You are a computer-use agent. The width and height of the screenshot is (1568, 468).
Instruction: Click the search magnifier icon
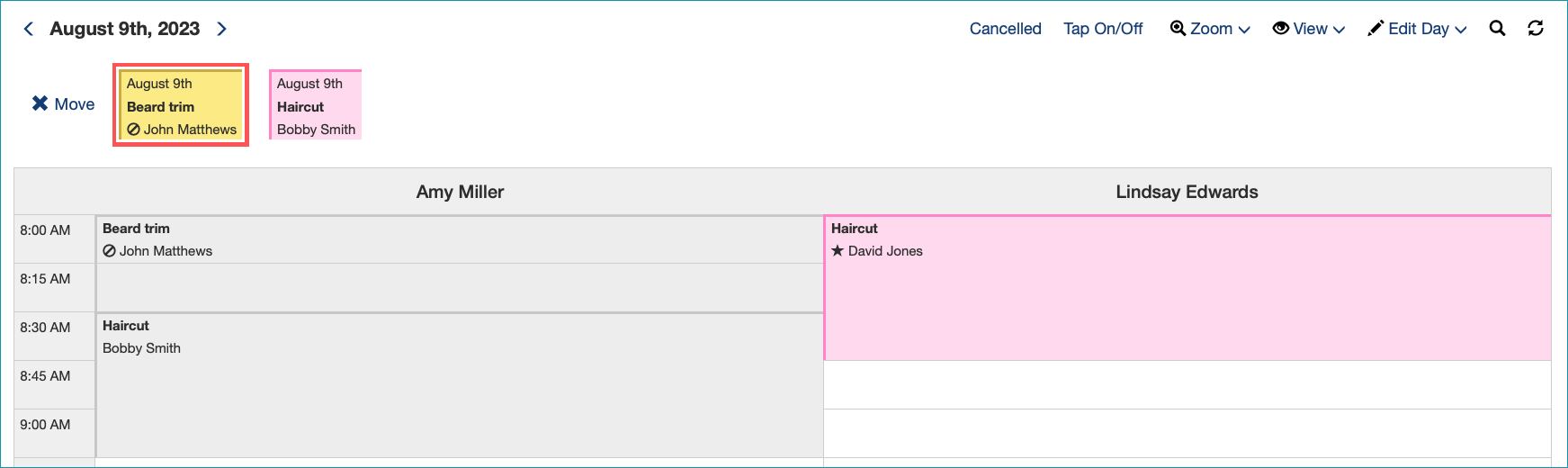(1497, 28)
